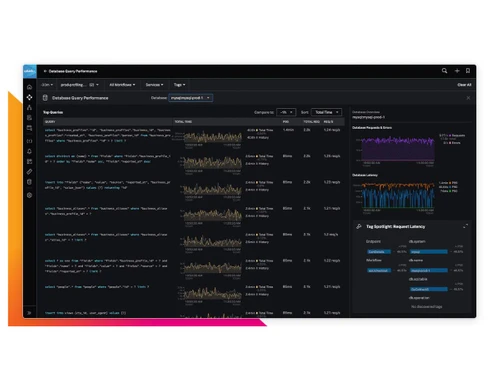Click the database icon beside Database Query Performance heading

(x=45, y=98)
